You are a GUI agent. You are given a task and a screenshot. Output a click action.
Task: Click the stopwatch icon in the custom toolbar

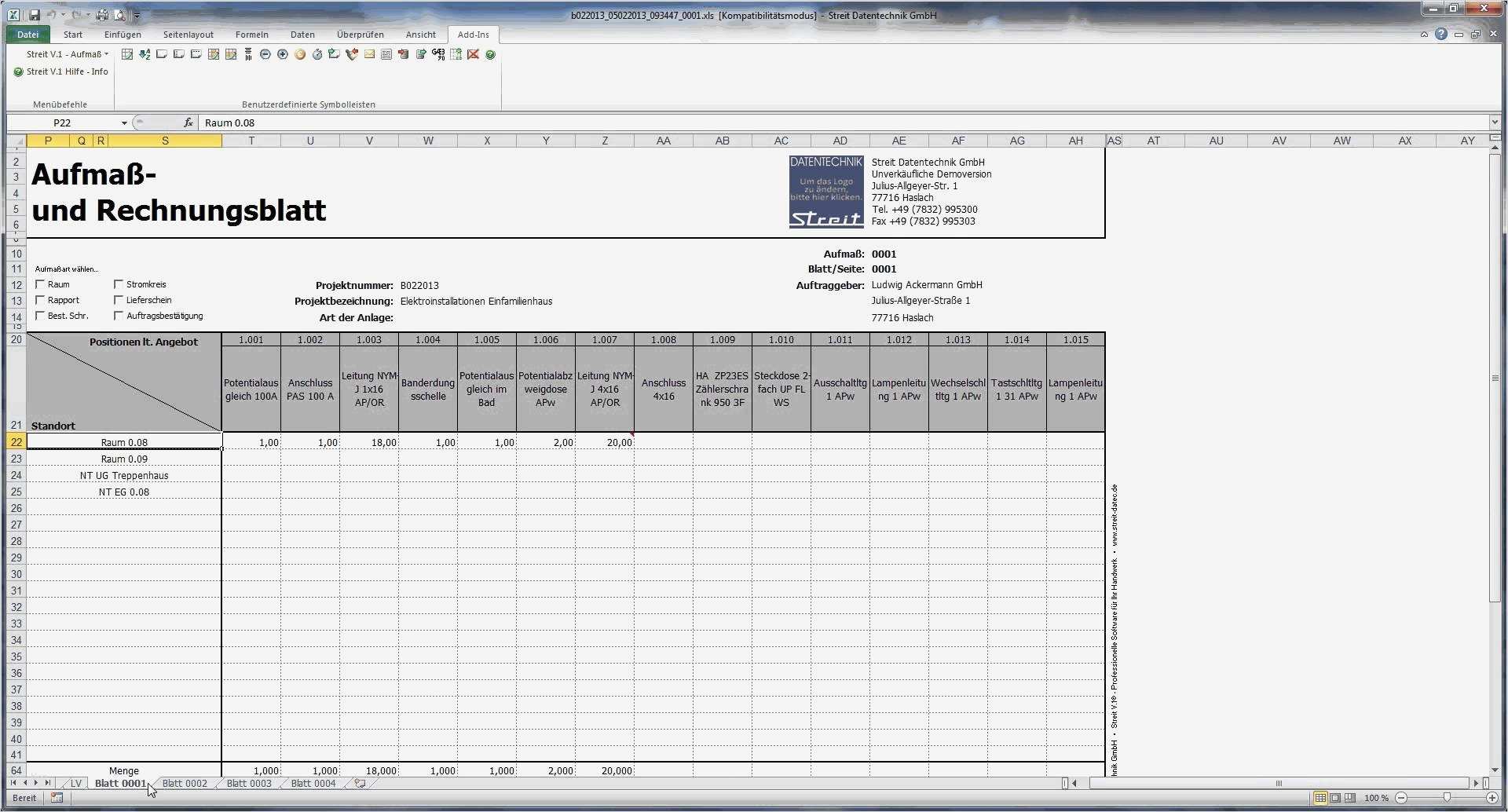point(317,54)
